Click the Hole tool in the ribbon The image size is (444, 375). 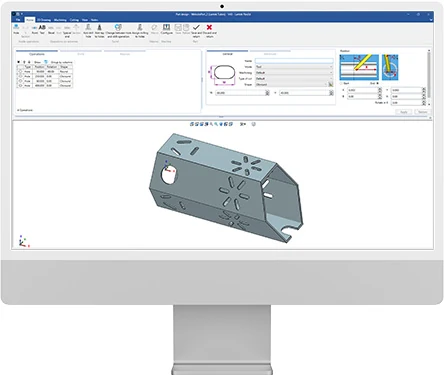[16, 29]
